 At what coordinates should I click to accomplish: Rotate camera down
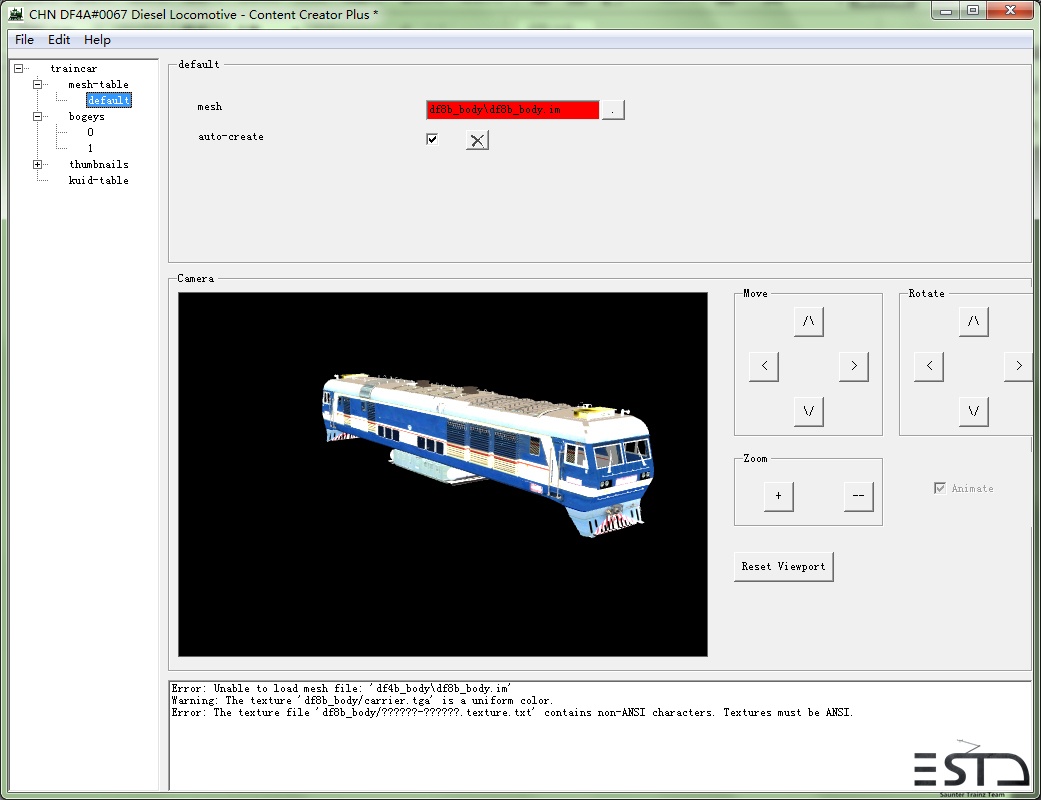[x=973, y=411]
